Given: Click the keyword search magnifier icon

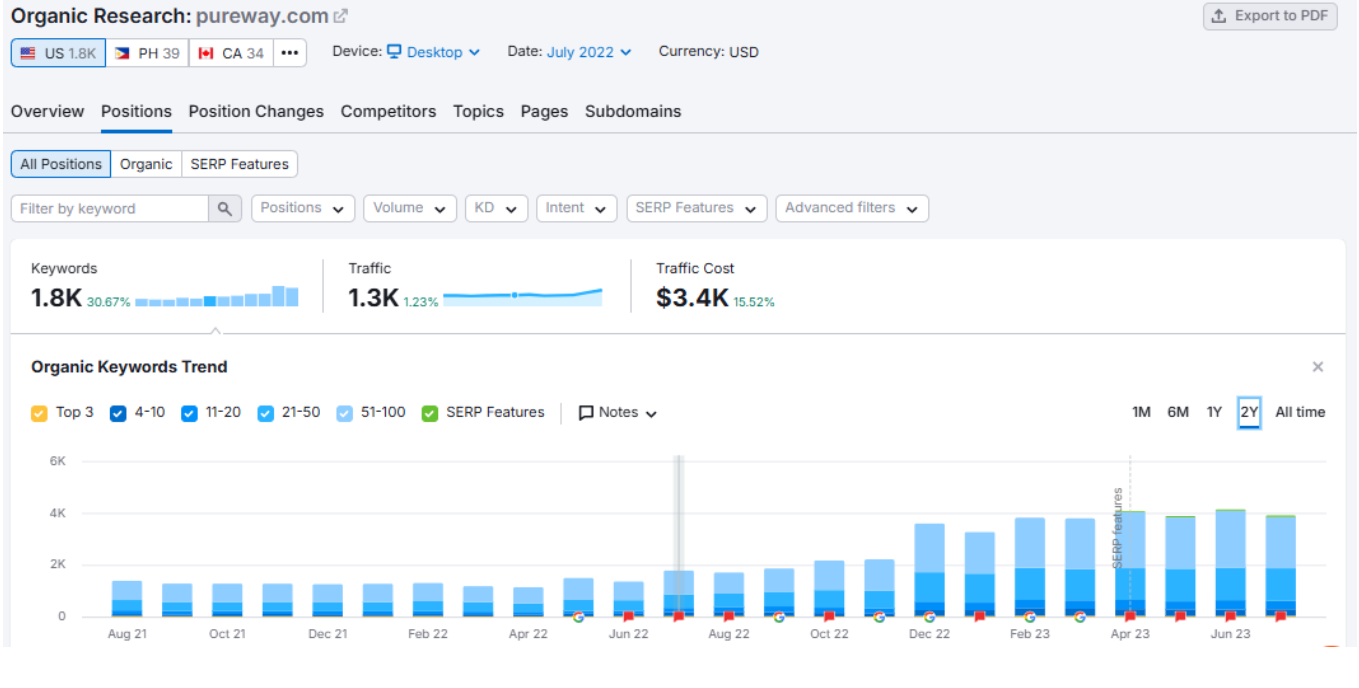Looking at the screenshot, I should click(225, 208).
